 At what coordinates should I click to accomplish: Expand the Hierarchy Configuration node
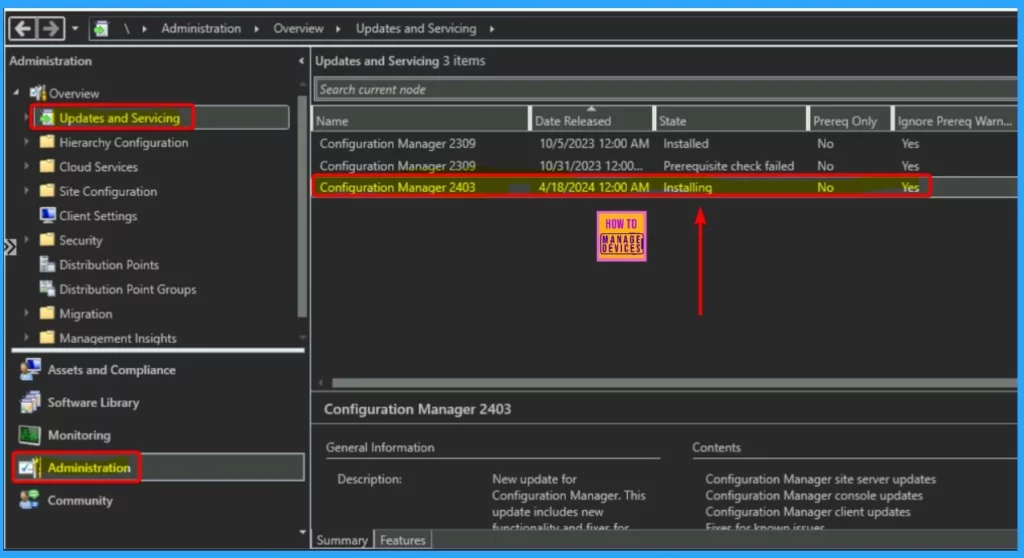pyautogui.click(x=26, y=142)
